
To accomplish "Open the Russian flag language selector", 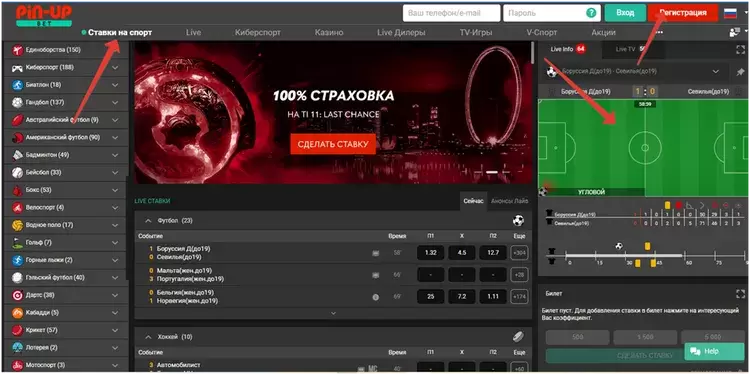I will (x=730, y=13).
